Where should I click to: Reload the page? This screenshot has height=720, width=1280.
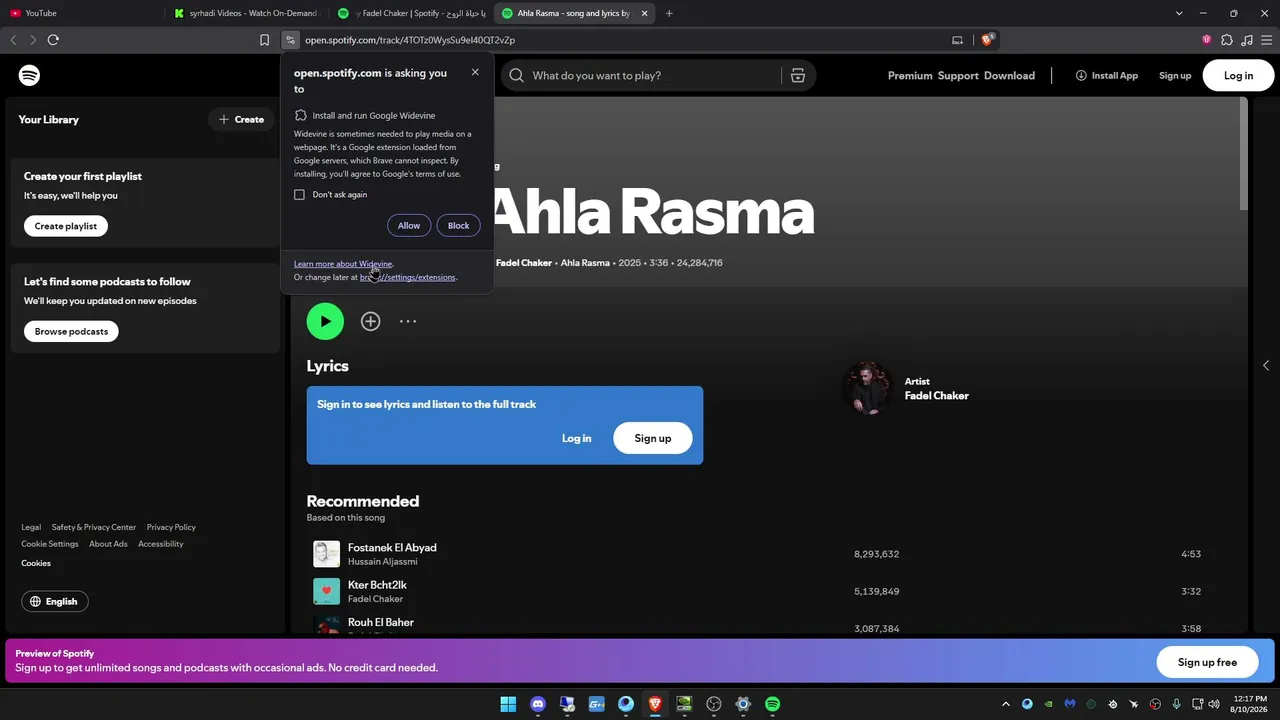click(x=53, y=40)
